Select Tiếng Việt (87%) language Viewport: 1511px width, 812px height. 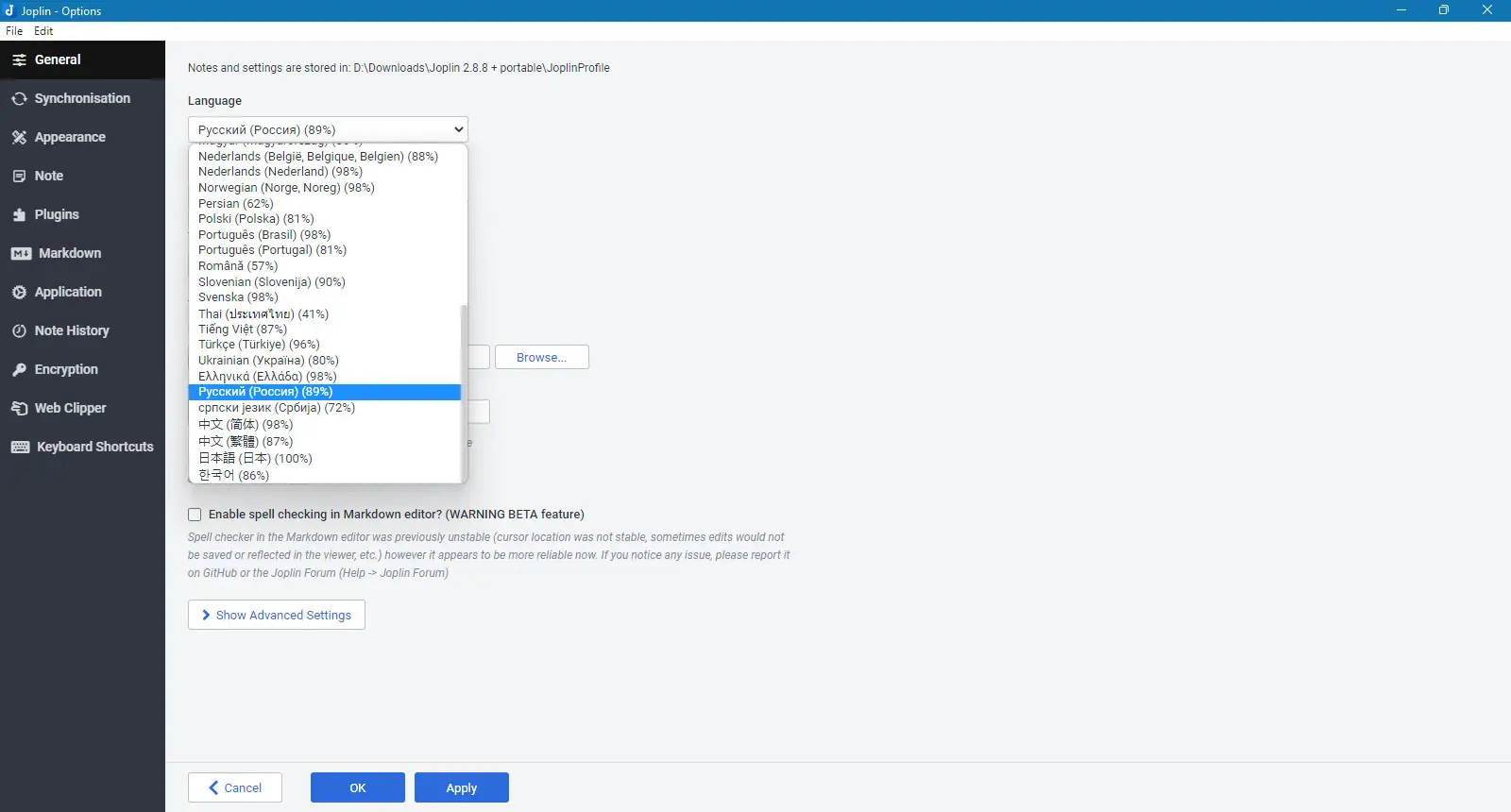325,330
